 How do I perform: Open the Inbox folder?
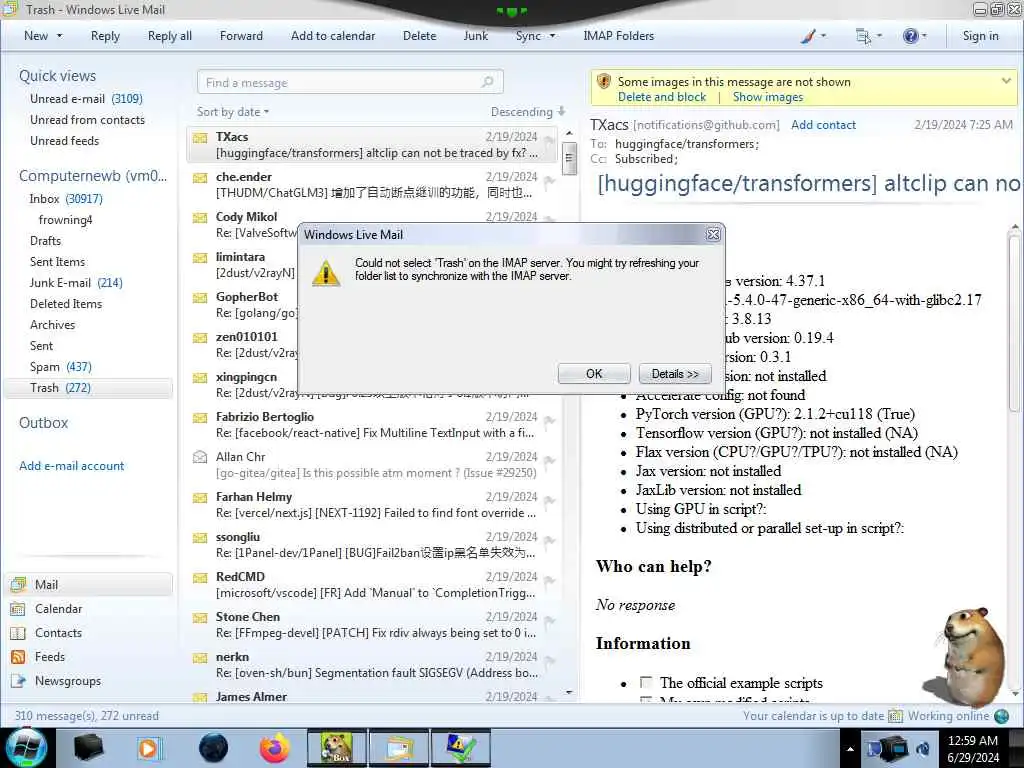[x=66, y=199]
